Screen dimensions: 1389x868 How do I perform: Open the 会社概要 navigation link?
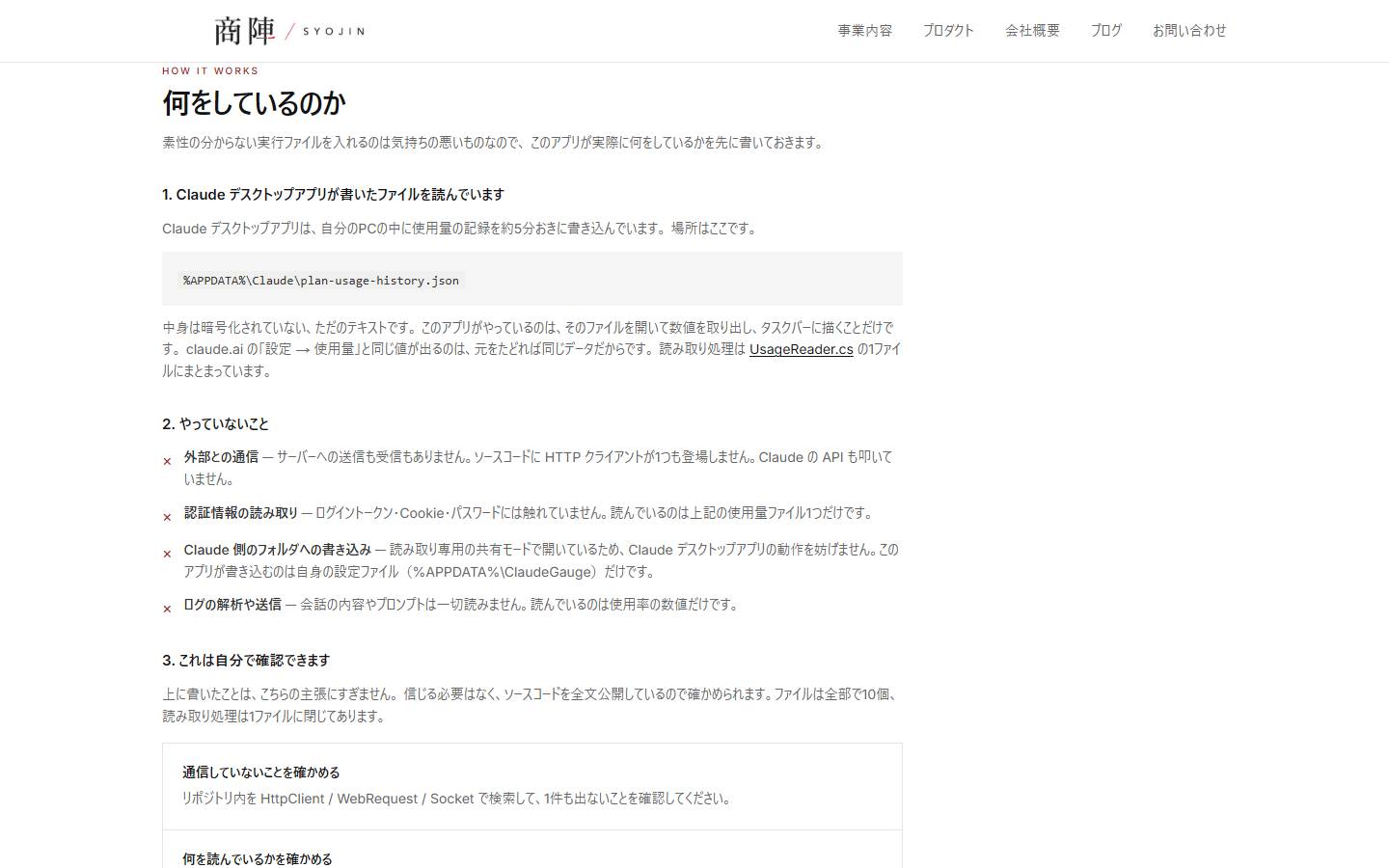1033,31
